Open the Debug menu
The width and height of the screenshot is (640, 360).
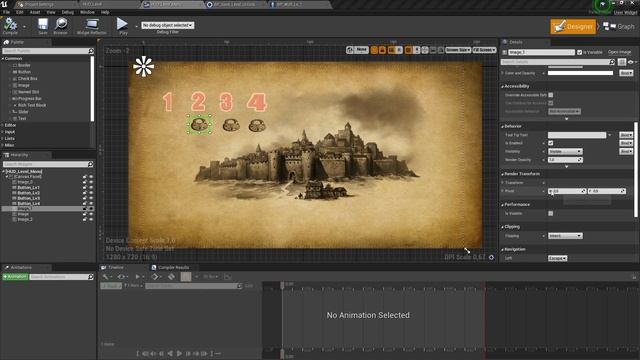tap(67, 12)
